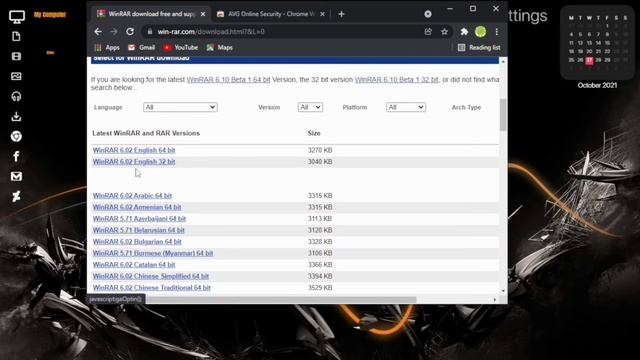Image resolution: width=640 pixels, height=360 pixels.
Task: Download WinRAR 6.02 English 64 bit
Action: (134, 150)
